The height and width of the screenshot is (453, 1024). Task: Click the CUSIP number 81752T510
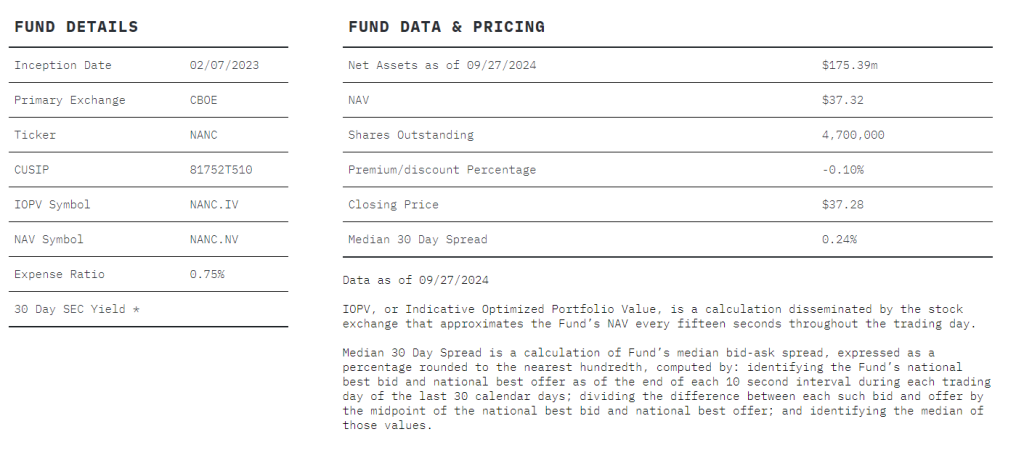click(x=221, y=170)
